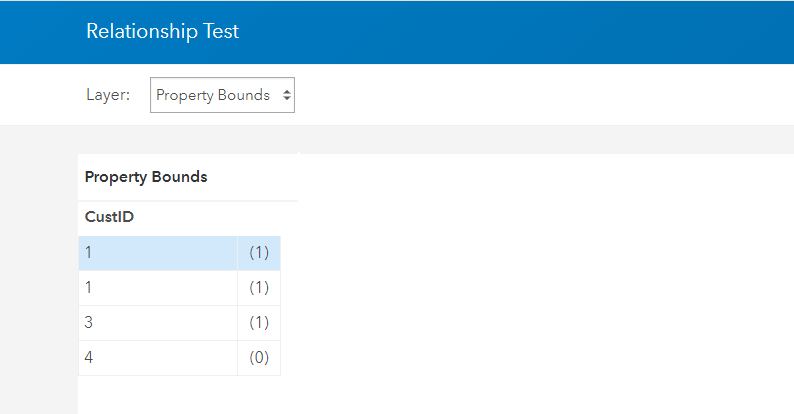
Task: Click the (1) count in highlighted row
Action: (x=259, y=253)
